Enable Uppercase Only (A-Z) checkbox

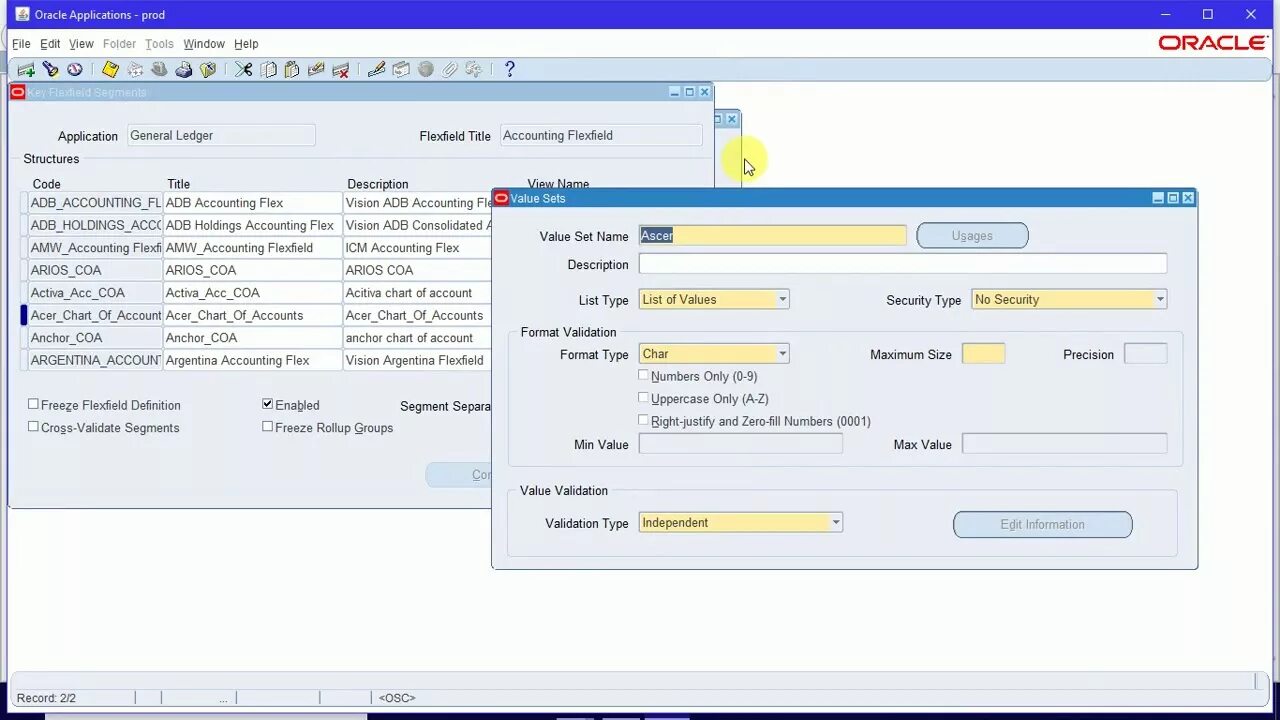(x=643, y=398)
